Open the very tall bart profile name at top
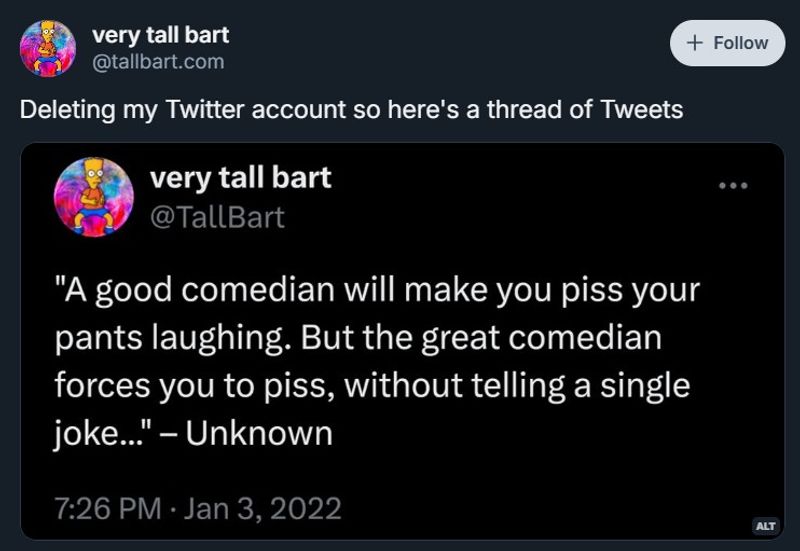The height and width of the screenshot is (551, 800). pos(160,35)
